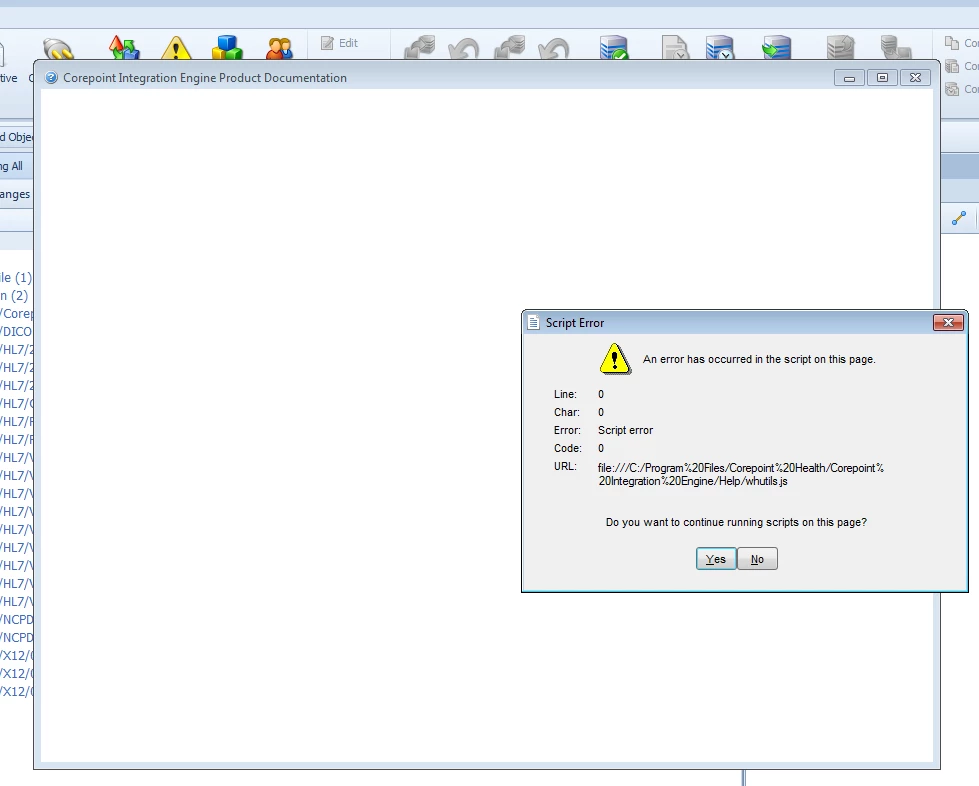
Task: Click the database with green arrow icon
Action: (x=777, y=48)
